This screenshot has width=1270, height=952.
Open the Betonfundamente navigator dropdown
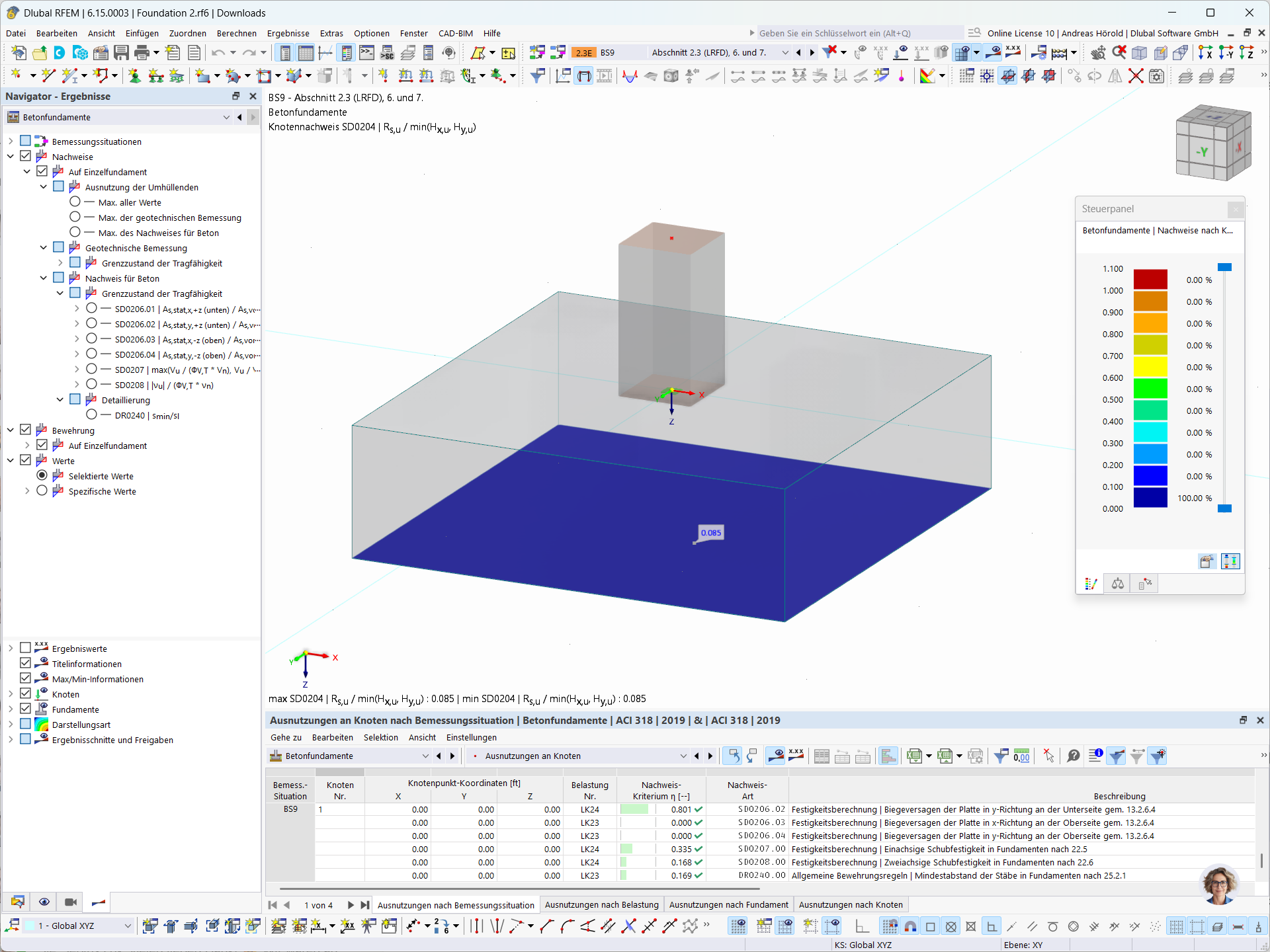pos(226,117)
